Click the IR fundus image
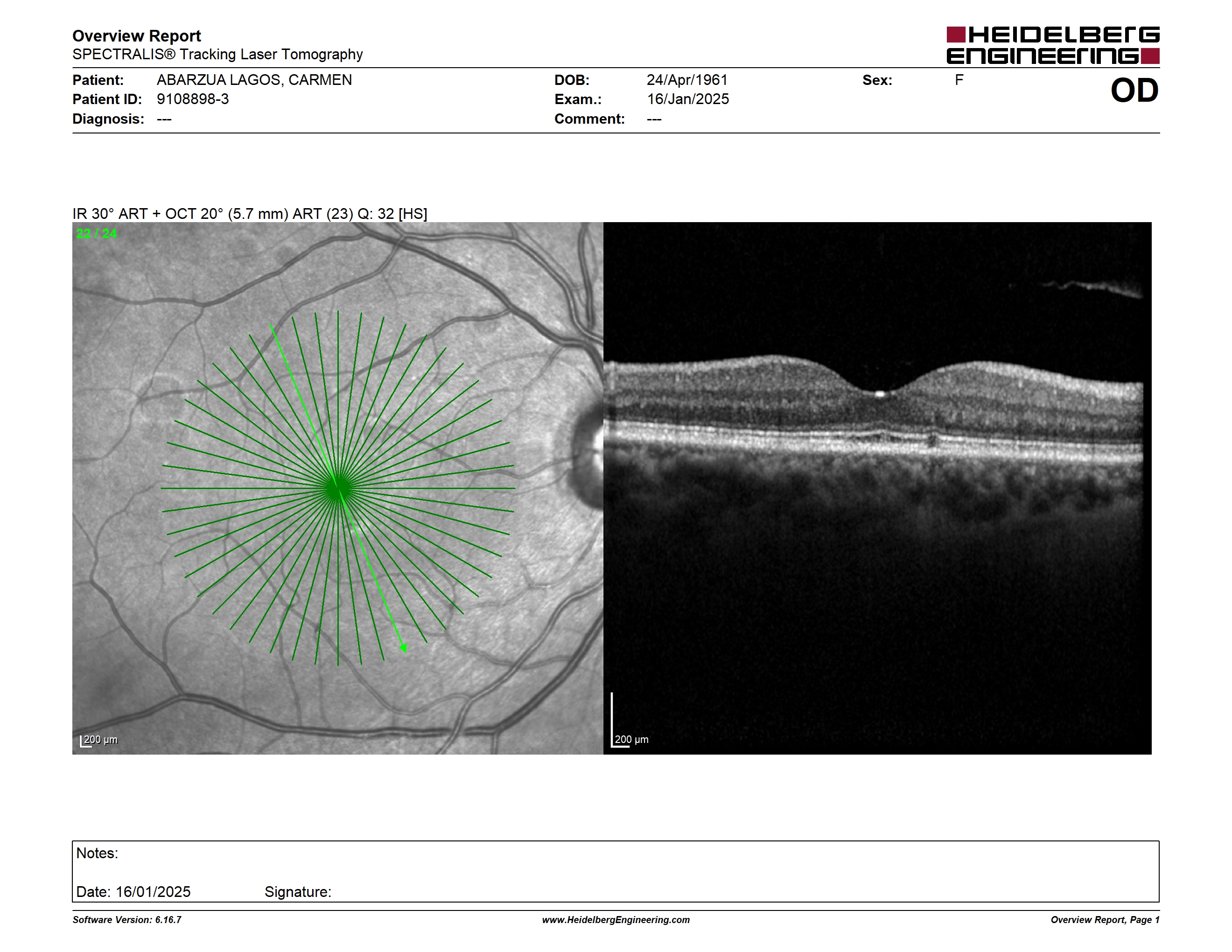This screenshot has height=952, width=1232. tap(337, 488)
